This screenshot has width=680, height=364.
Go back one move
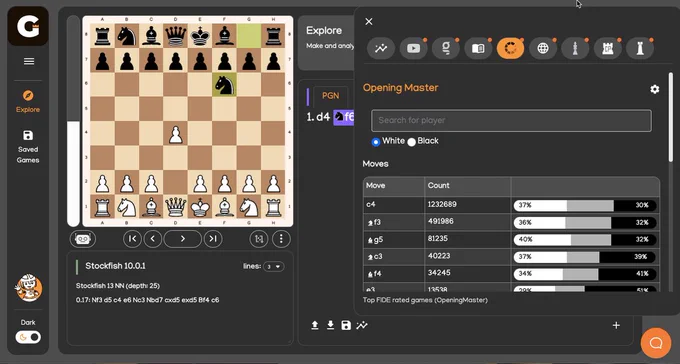point(153,239)
